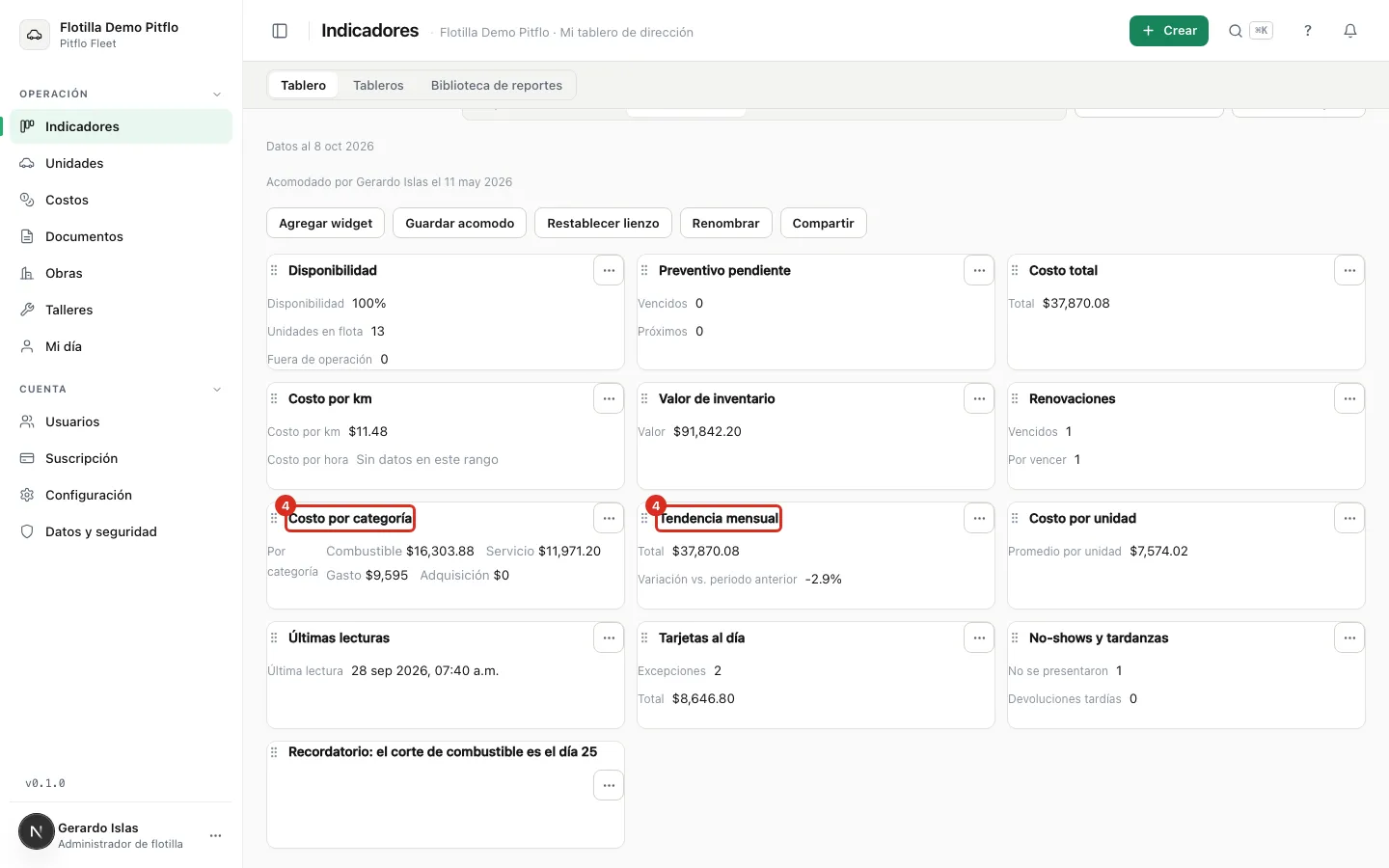Open notifications bell icon
Viewport: 1389px width, 868px height.
pos(1350,31)
